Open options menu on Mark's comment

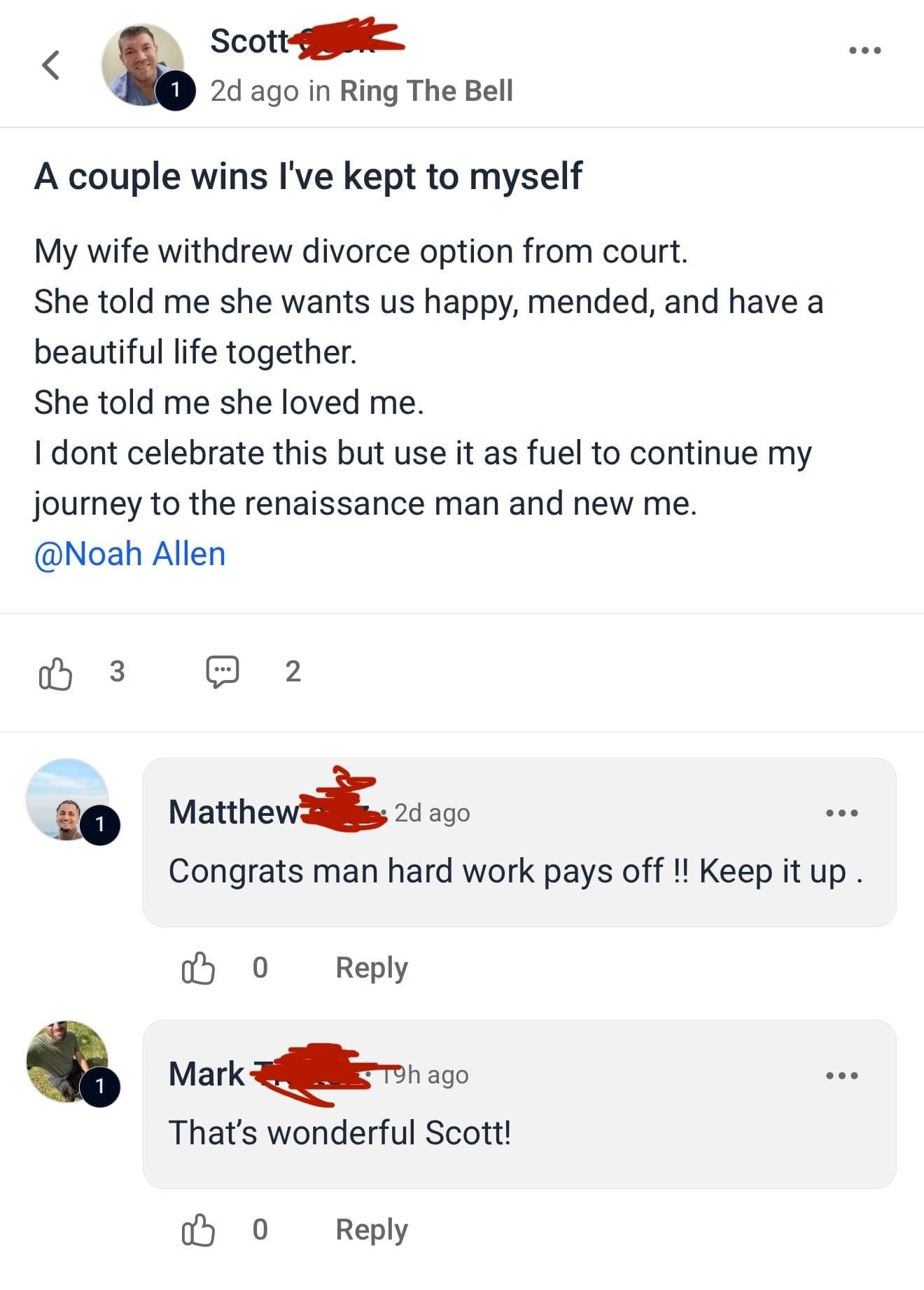841,1075
